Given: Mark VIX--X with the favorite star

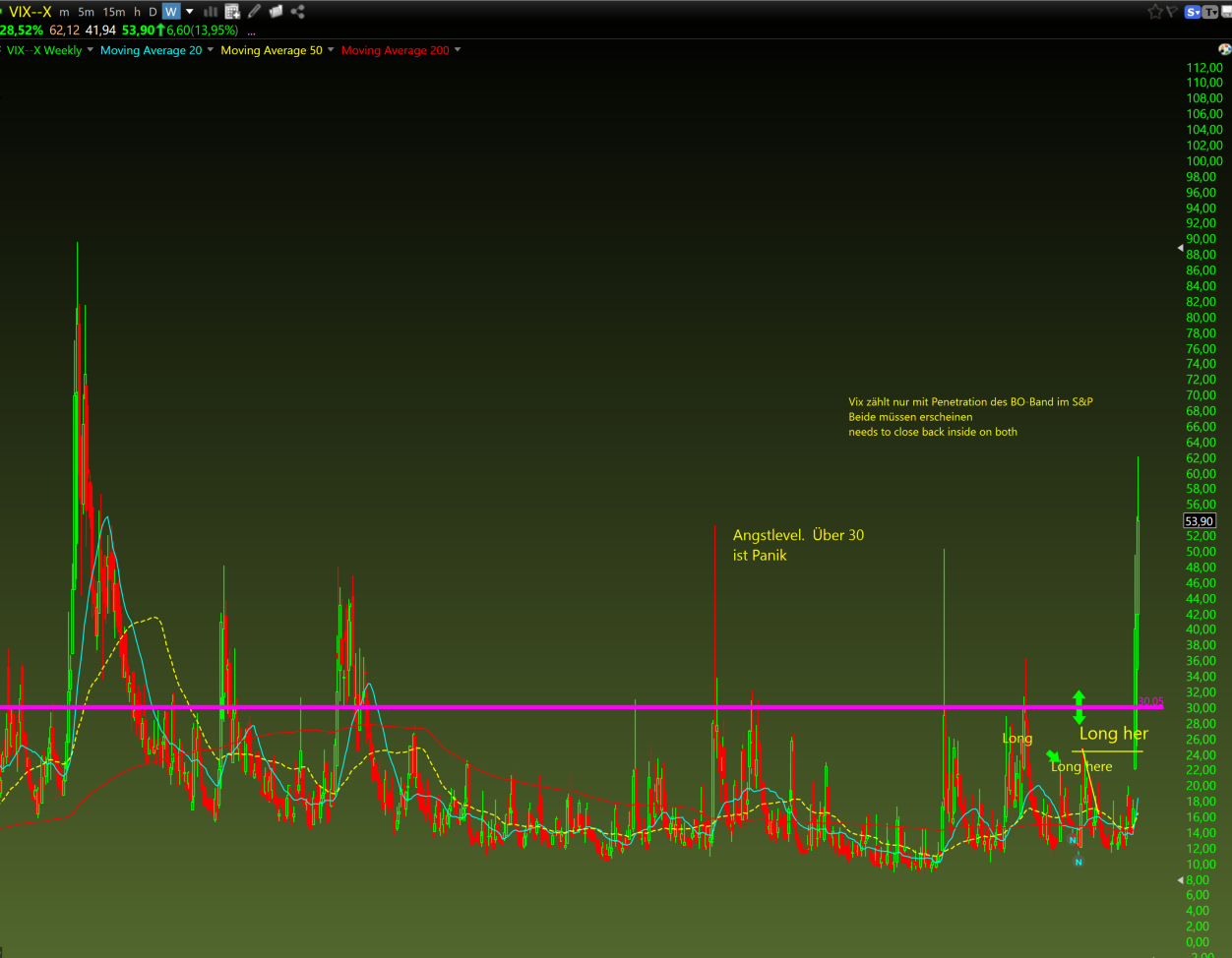Looking at the screenshot, I should coord(1155,12).
